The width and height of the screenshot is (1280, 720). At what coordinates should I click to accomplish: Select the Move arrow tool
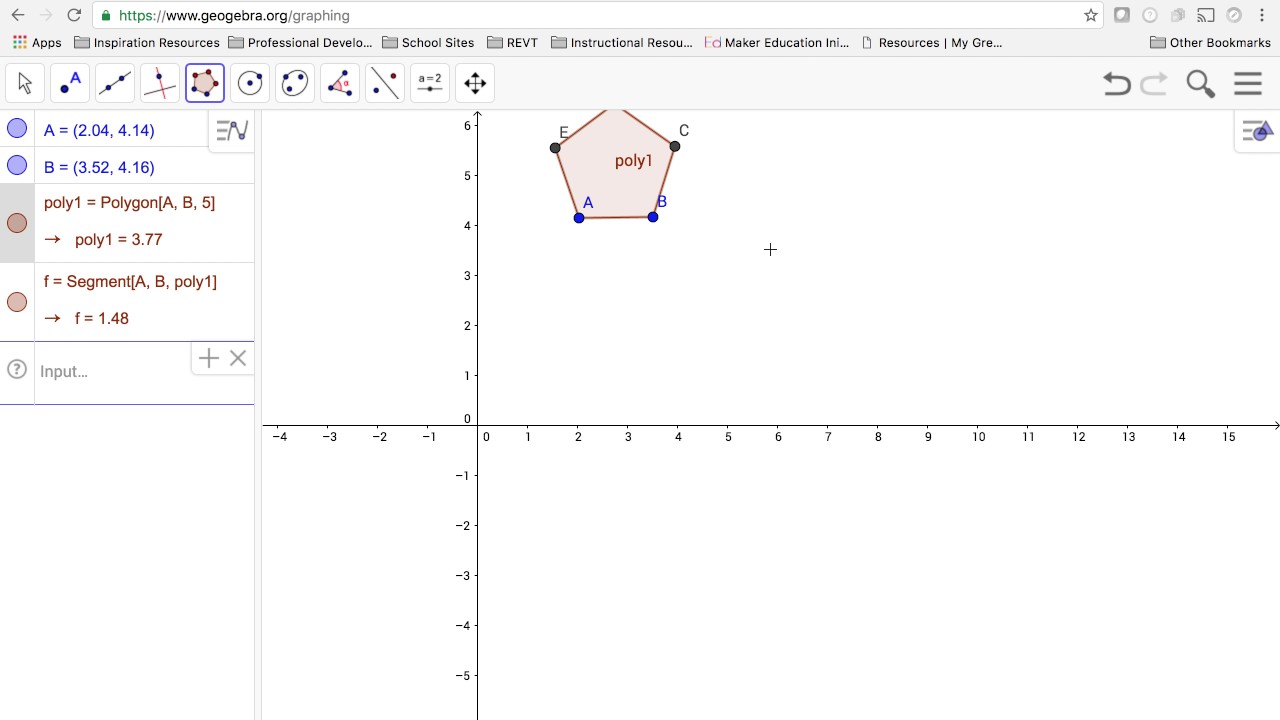click(x=25, y=83)
